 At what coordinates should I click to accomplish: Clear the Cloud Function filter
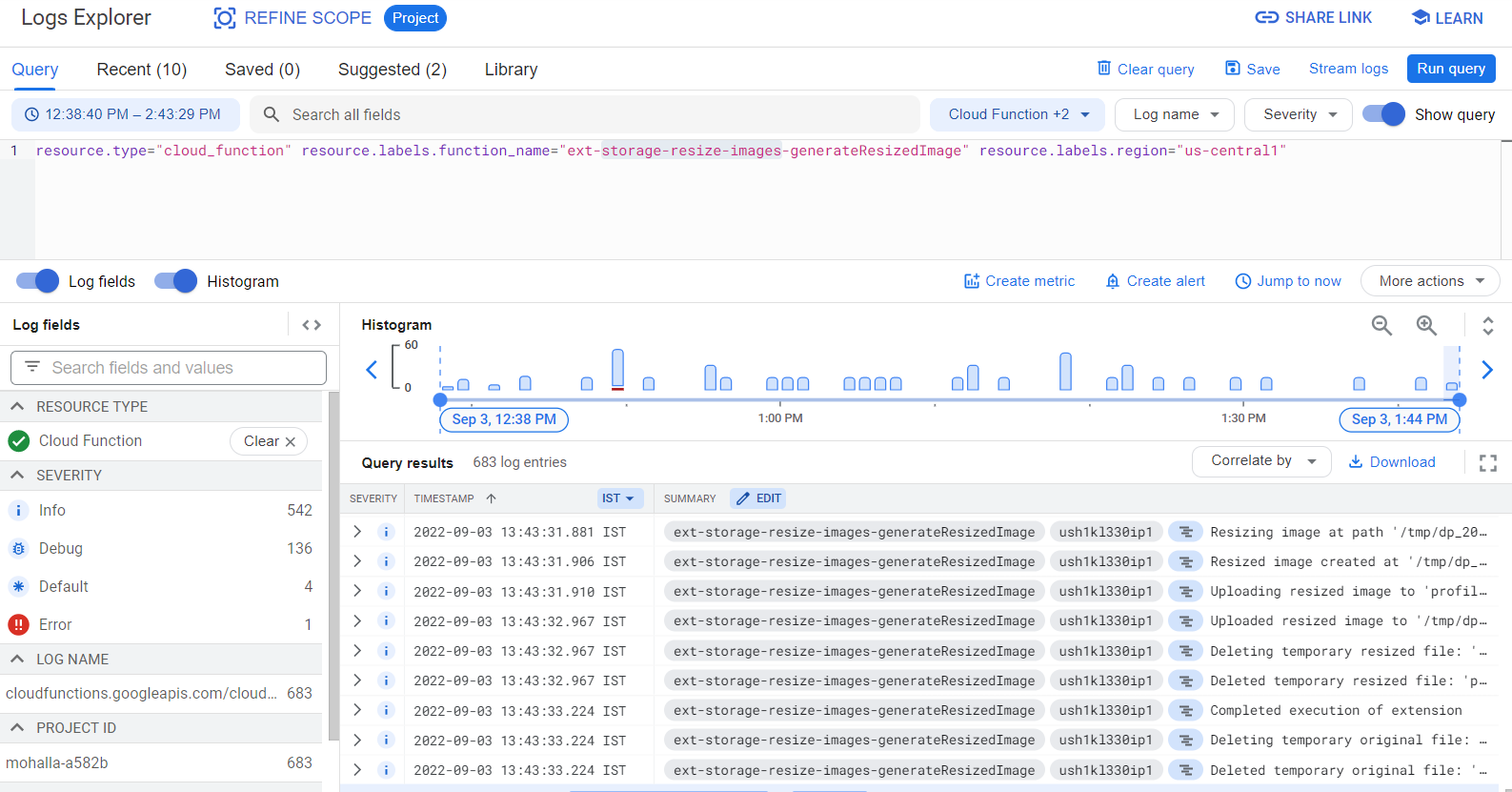point(269,441)
